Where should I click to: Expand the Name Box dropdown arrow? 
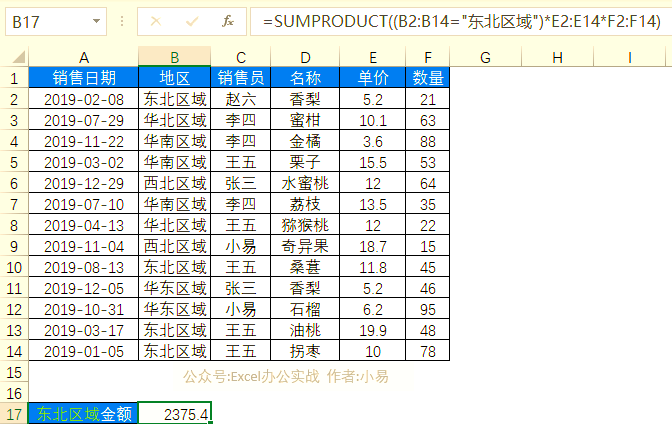[x=96, y=21]
